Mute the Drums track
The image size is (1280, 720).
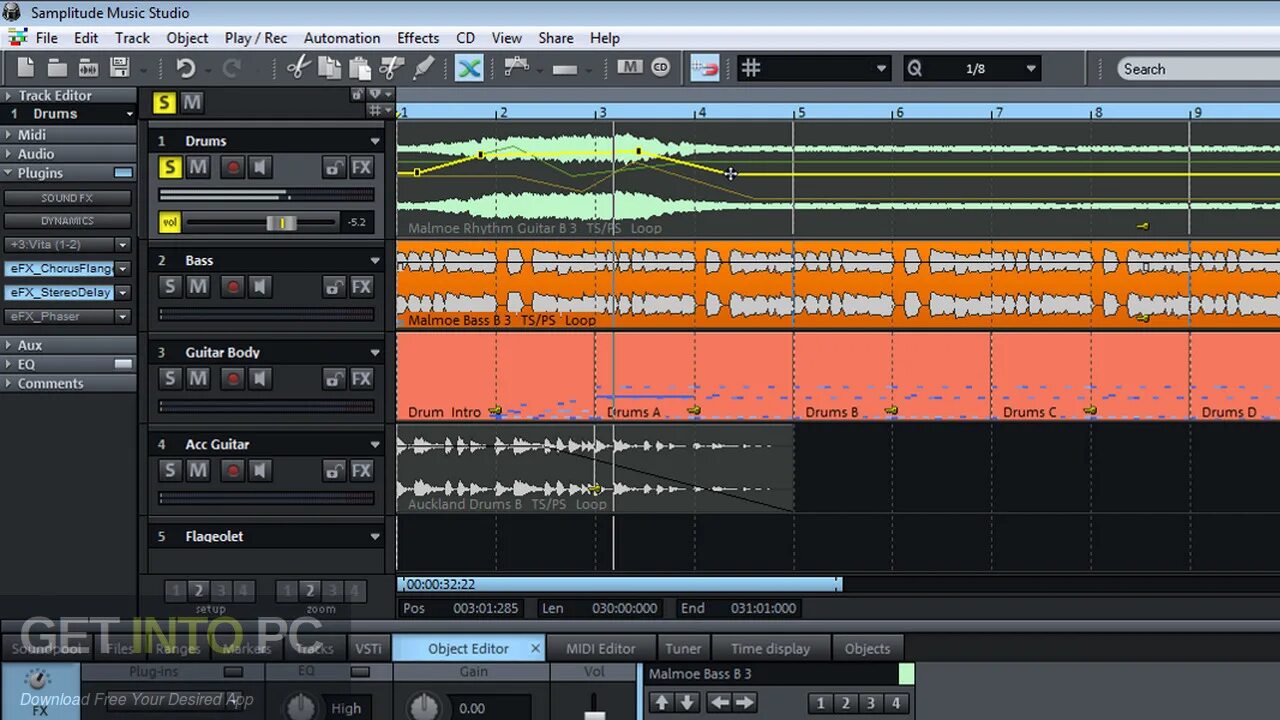(198, 167)
